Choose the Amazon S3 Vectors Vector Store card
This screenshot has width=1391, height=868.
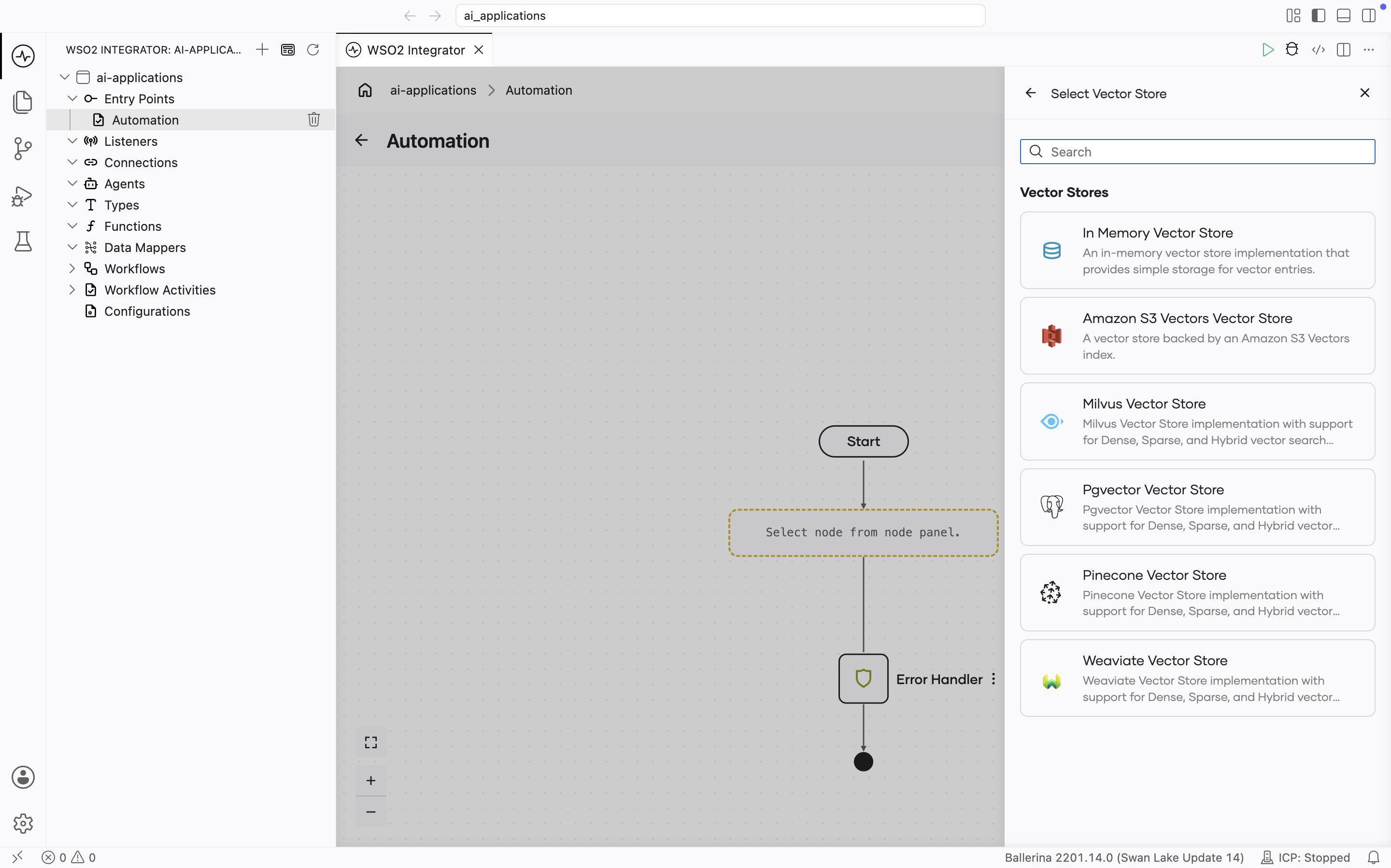pyautogui.click(x=1197, y=336)
